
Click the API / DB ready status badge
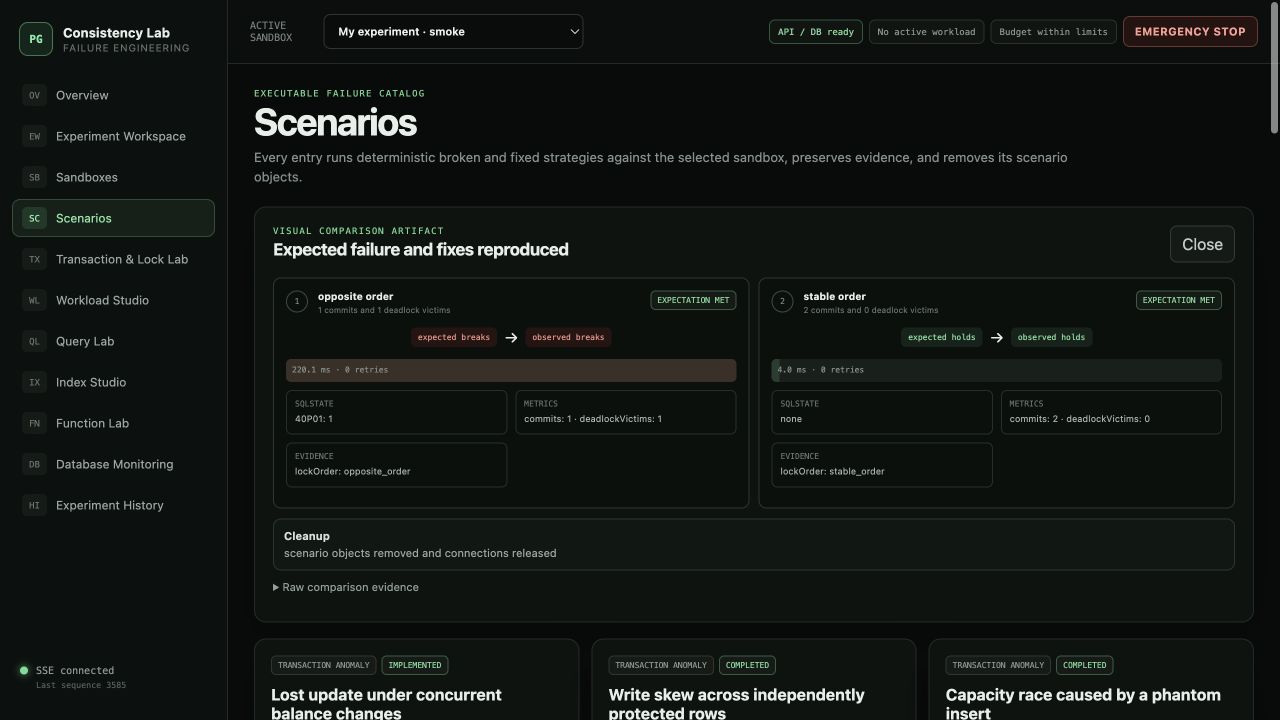815,32
